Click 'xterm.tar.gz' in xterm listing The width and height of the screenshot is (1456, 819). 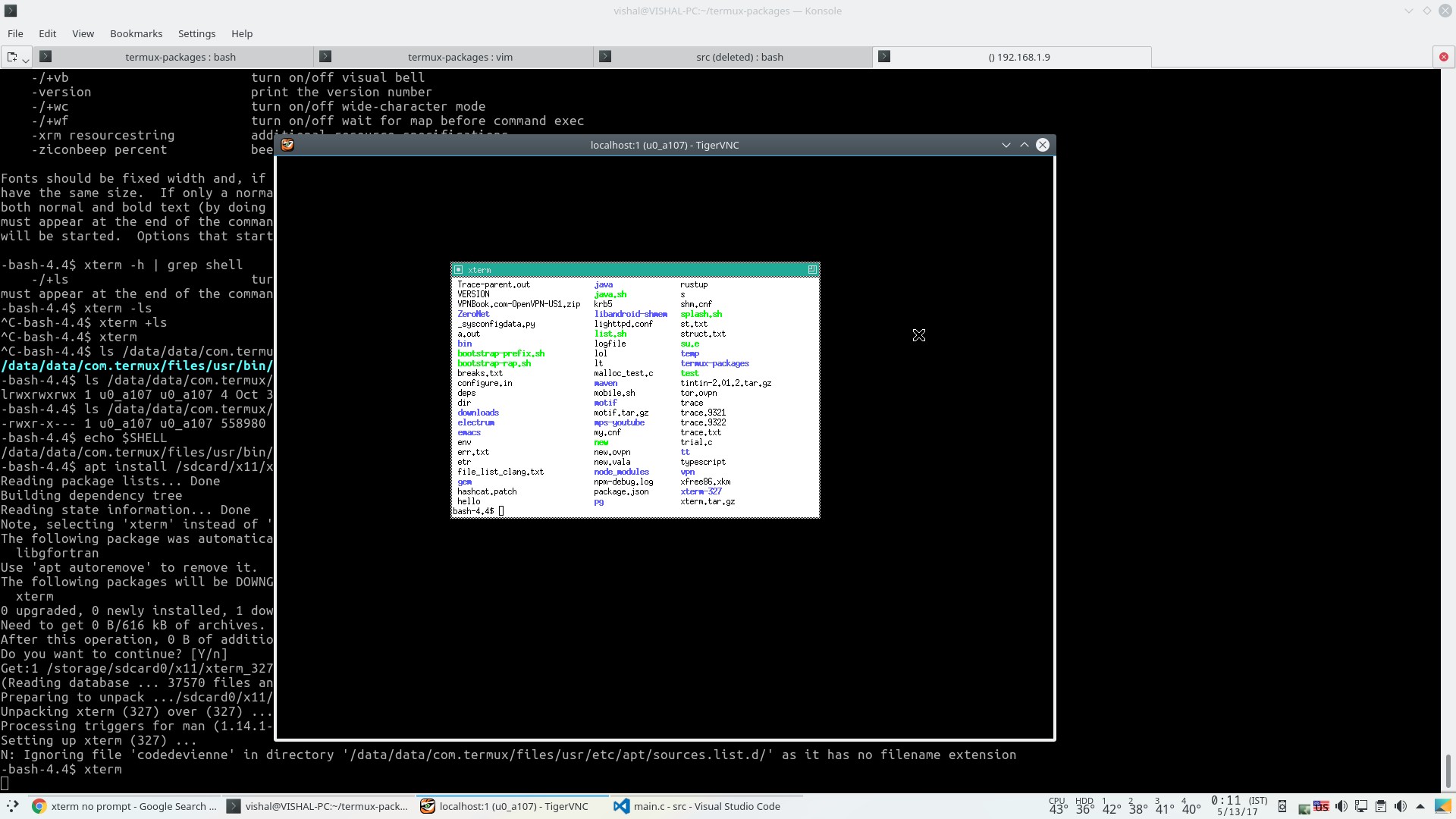coord(708,501)
